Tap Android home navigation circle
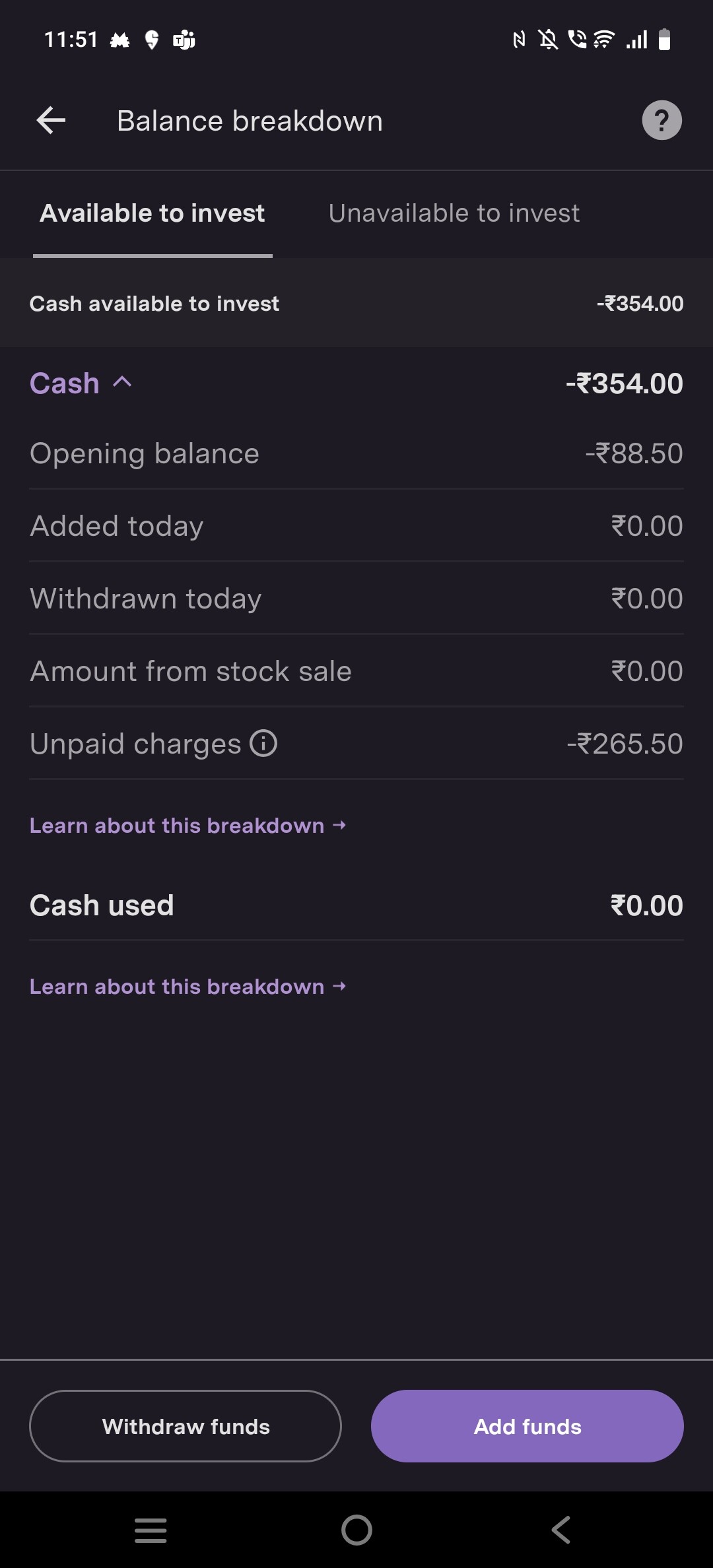 [356, 1530]
